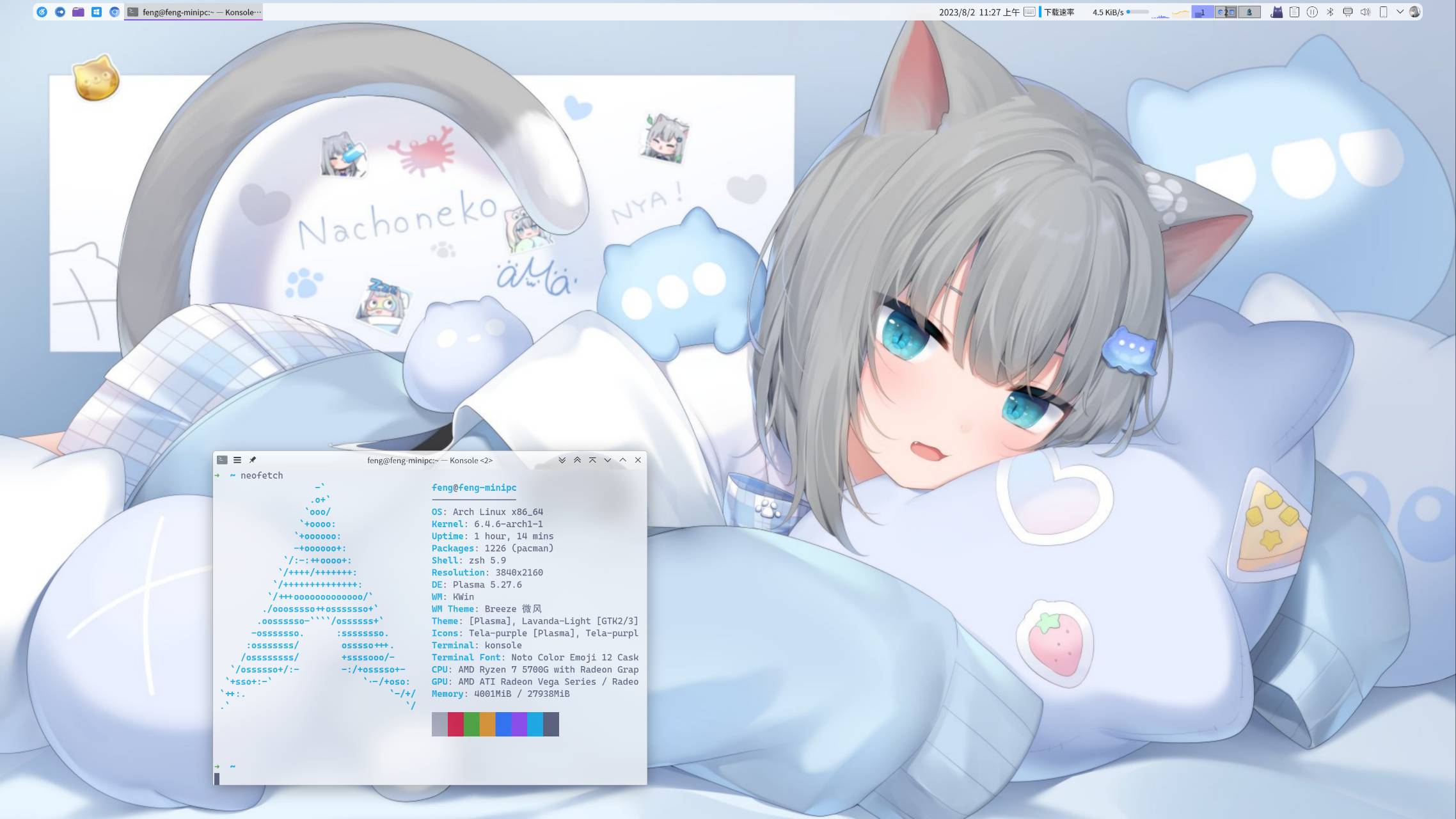
Task: Click the Terminal Font: Noto Color Emoji line
Action: [x=535, y=658]
